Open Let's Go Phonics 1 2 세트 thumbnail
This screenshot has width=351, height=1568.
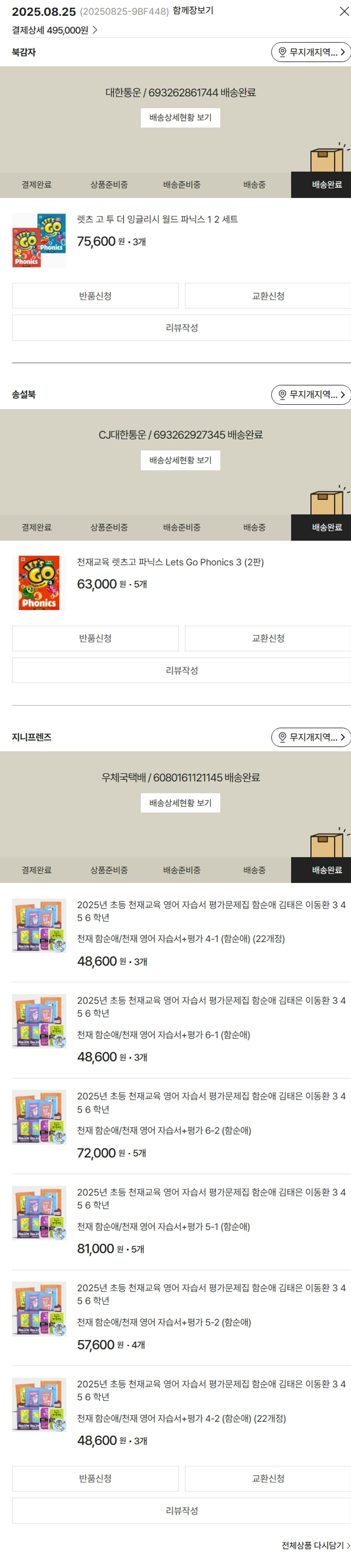(39, 240)
